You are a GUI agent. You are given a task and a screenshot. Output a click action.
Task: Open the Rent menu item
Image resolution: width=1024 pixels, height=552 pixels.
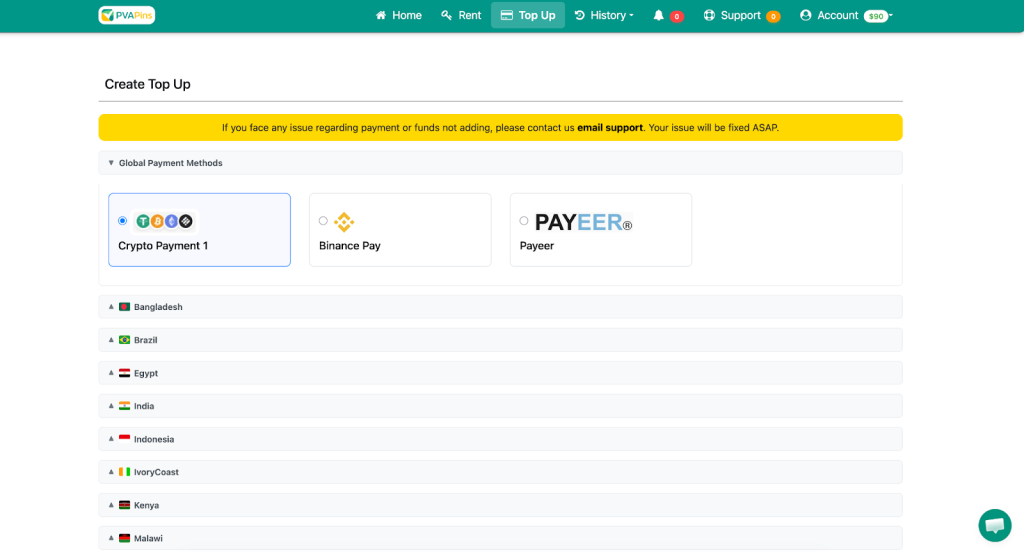coord(461,16)
